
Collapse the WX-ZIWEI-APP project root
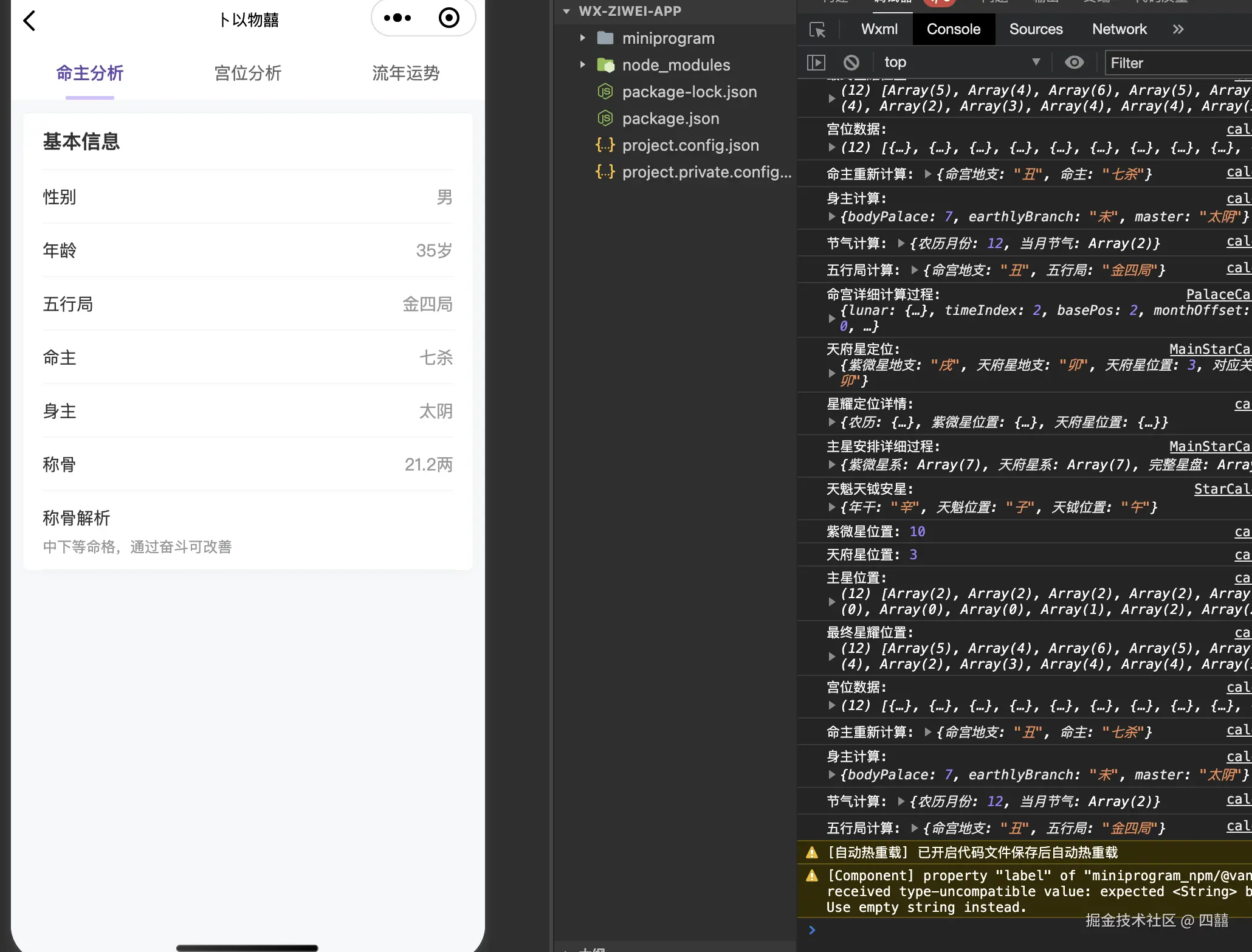click(x=566, y=11)
